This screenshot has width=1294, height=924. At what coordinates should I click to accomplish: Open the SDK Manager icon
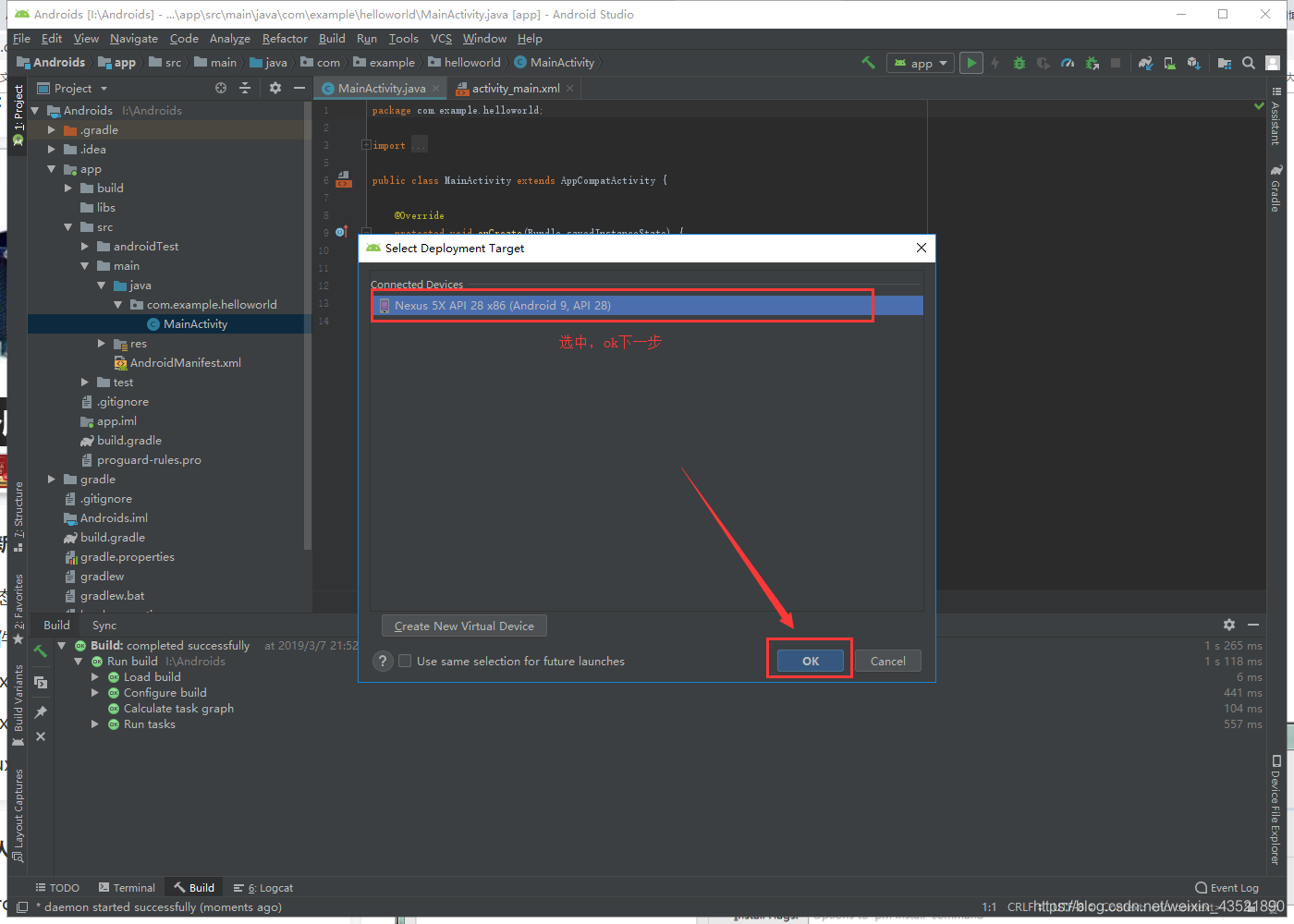[1194, 63]
